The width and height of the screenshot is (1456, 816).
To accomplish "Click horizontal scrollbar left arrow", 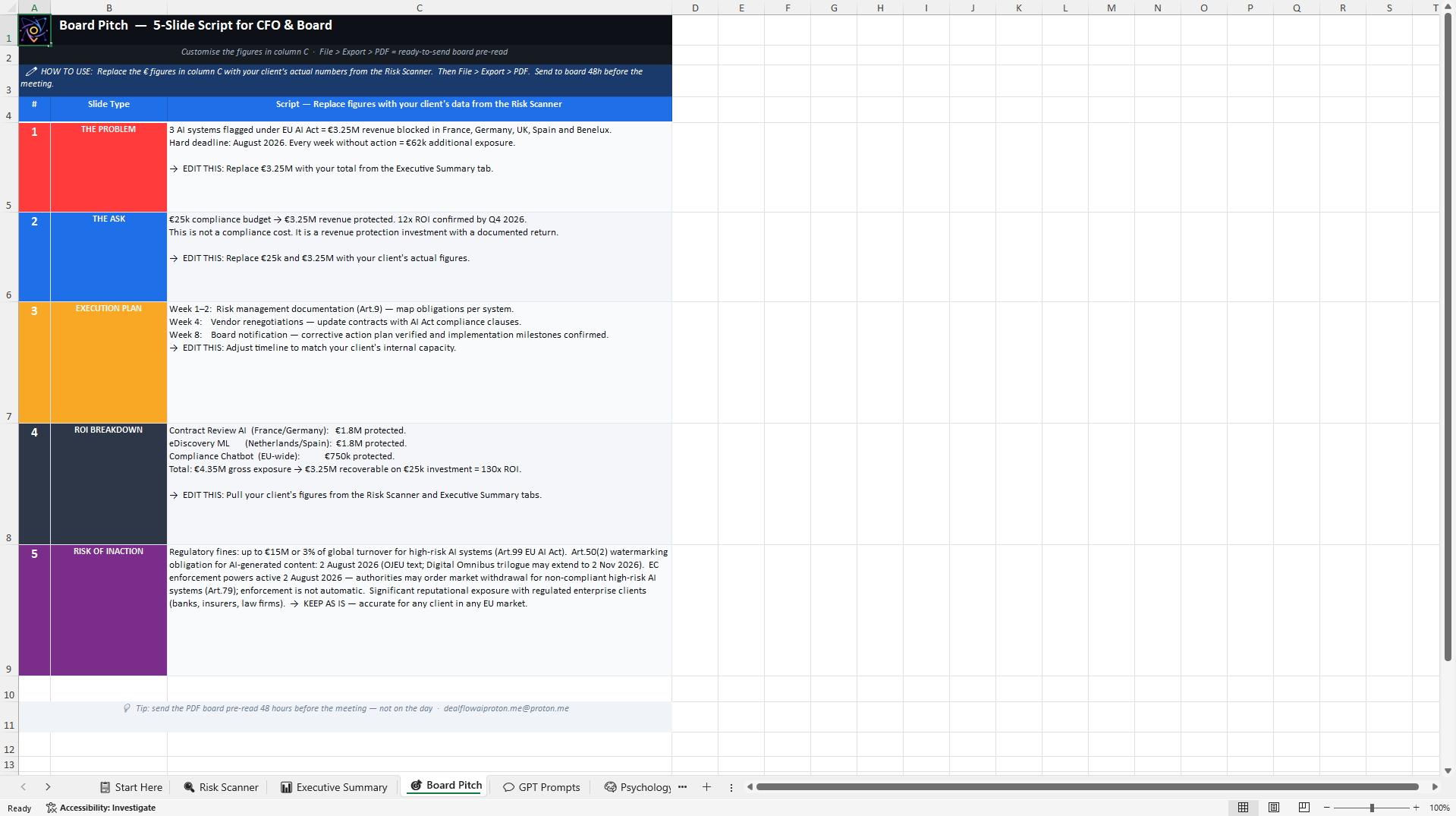I will (750, 787).
